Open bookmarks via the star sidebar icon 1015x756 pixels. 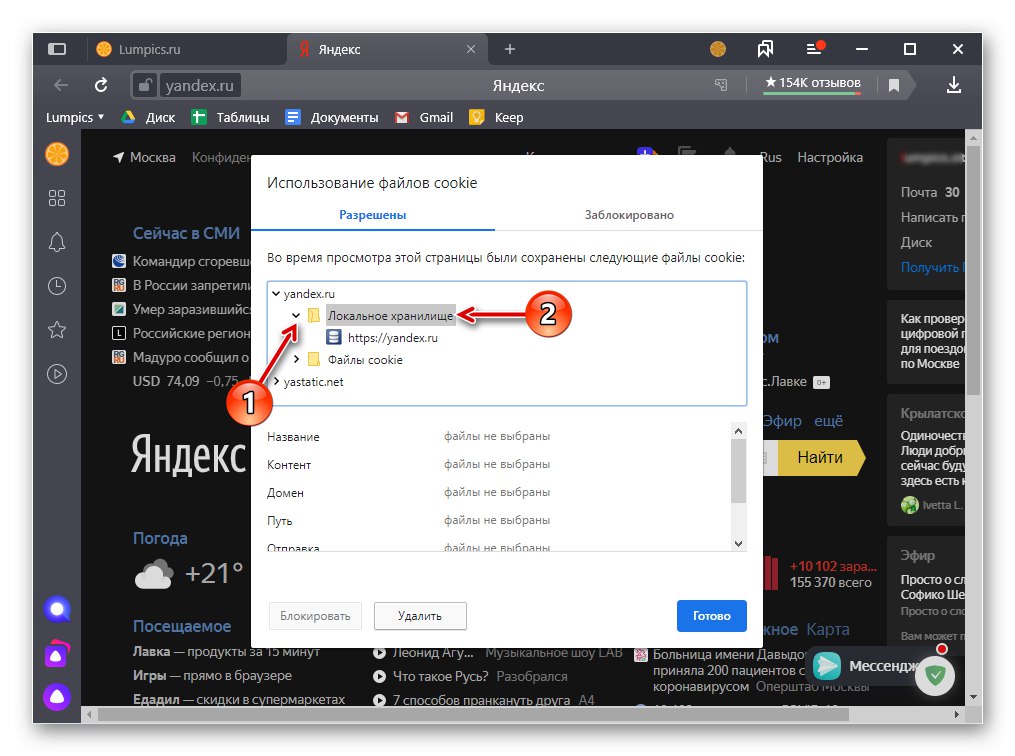point(57,330)
